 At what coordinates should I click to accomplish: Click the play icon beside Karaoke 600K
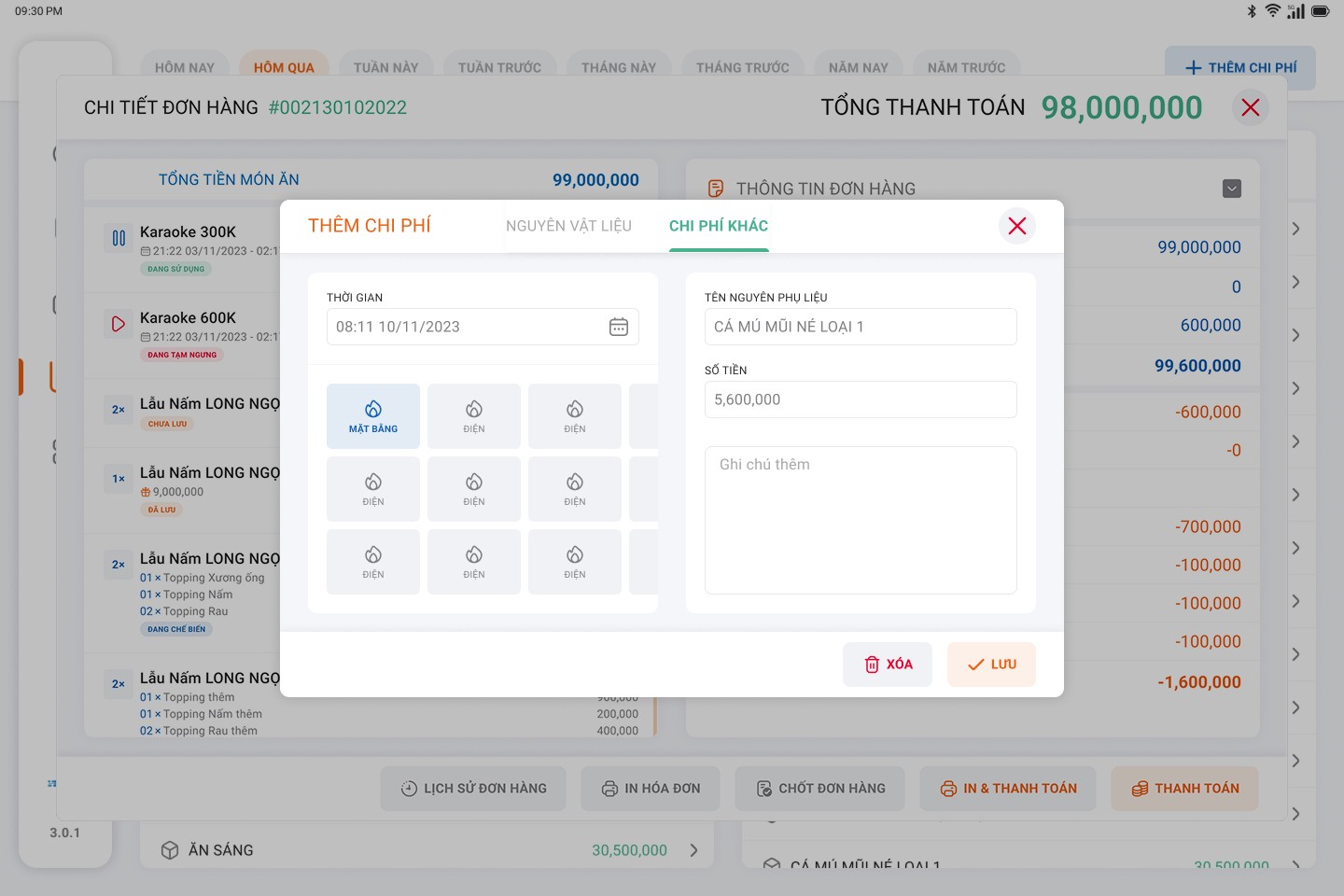pyautogui.click(x=119, y=324)
